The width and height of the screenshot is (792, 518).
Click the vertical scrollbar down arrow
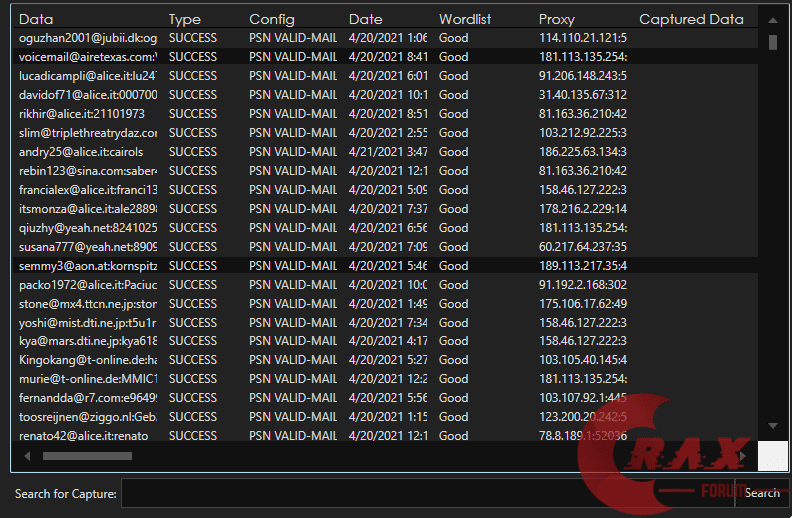773,426
